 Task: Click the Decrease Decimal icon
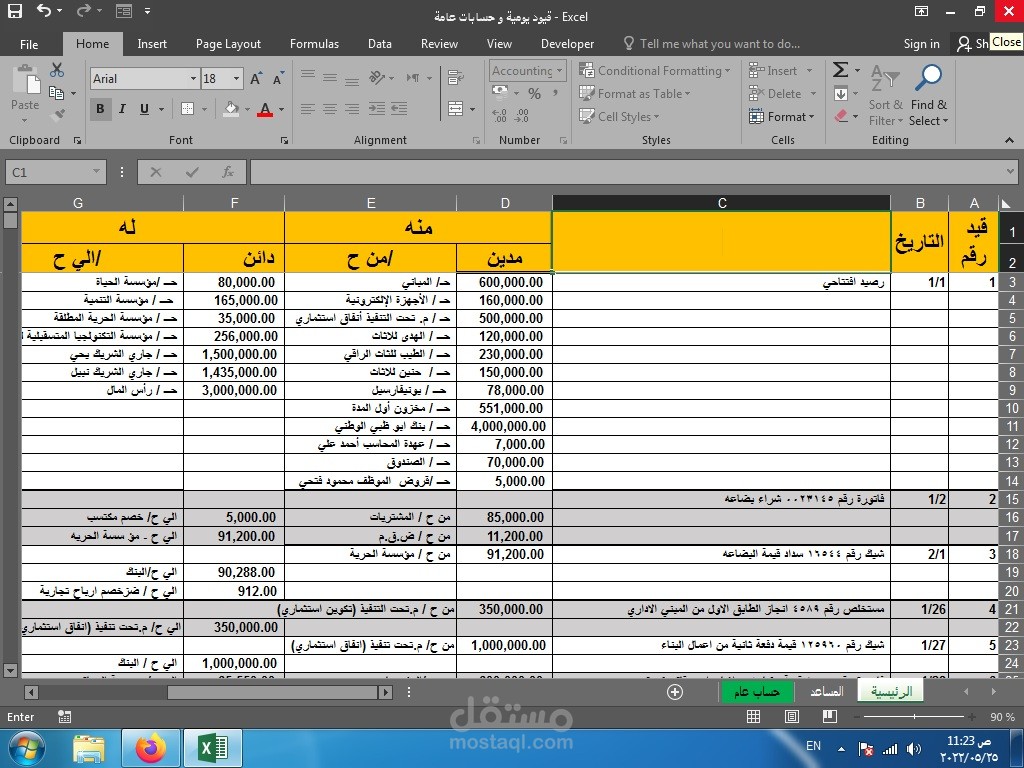[522, 116]
